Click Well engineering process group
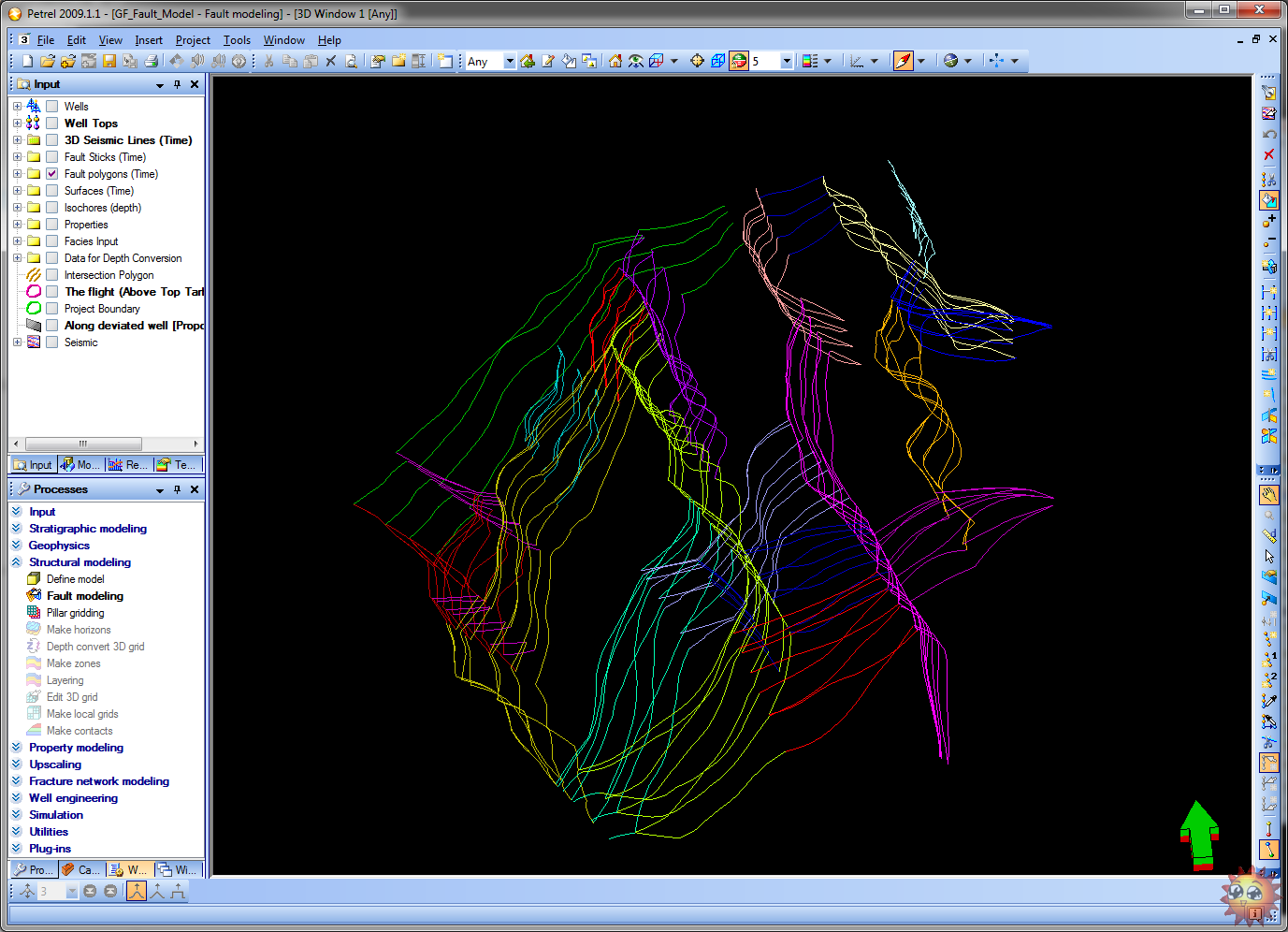 (73, 798)
